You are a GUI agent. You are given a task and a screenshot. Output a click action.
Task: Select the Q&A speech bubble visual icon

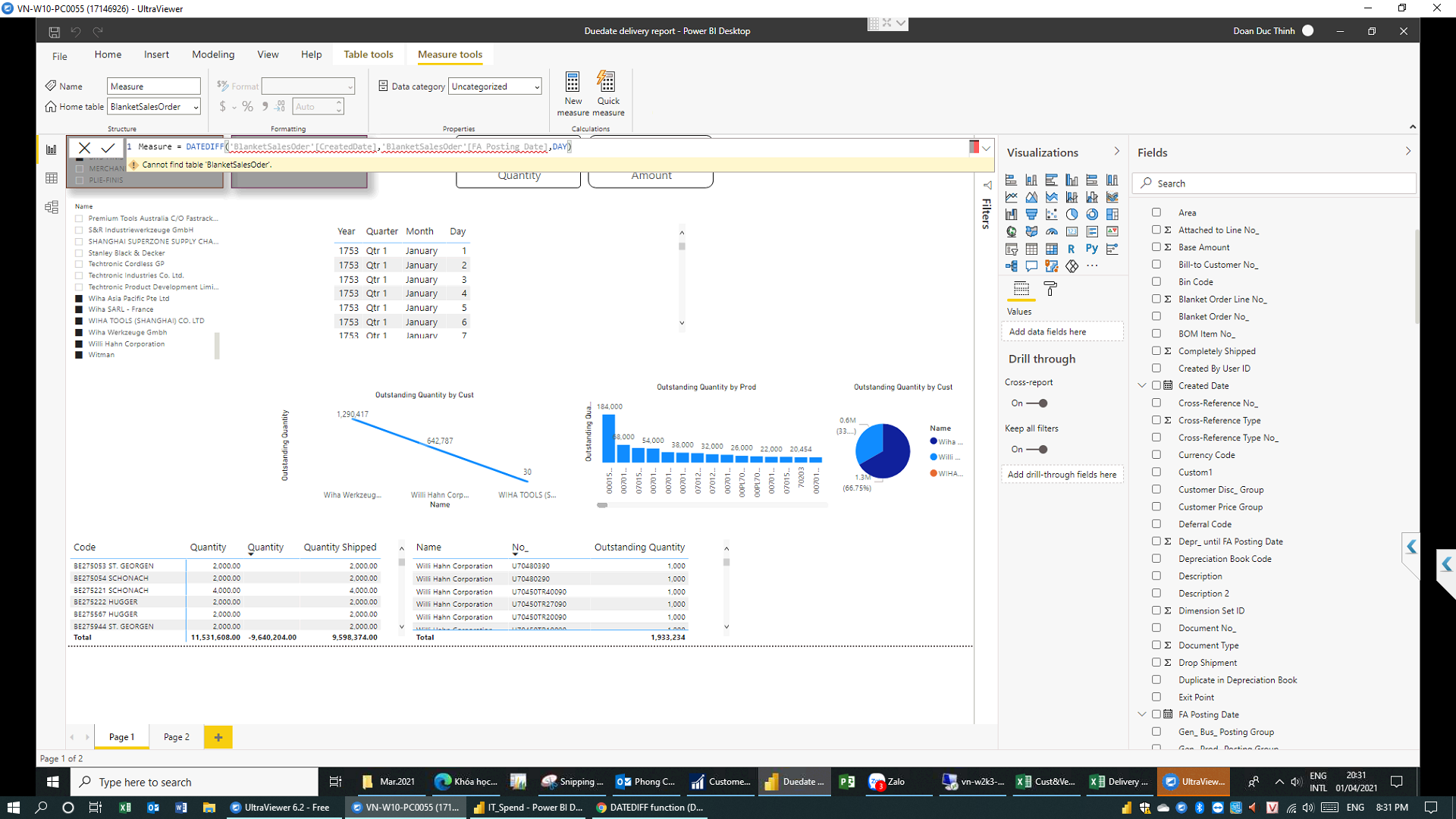point(1031,266)
